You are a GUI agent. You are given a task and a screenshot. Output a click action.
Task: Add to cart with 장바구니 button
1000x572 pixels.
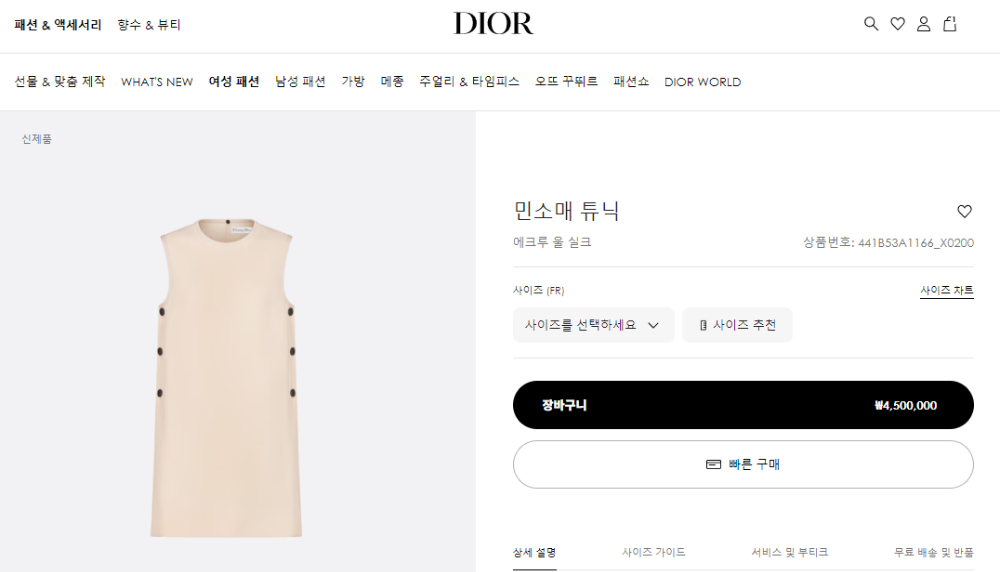[x=743, y=405]
